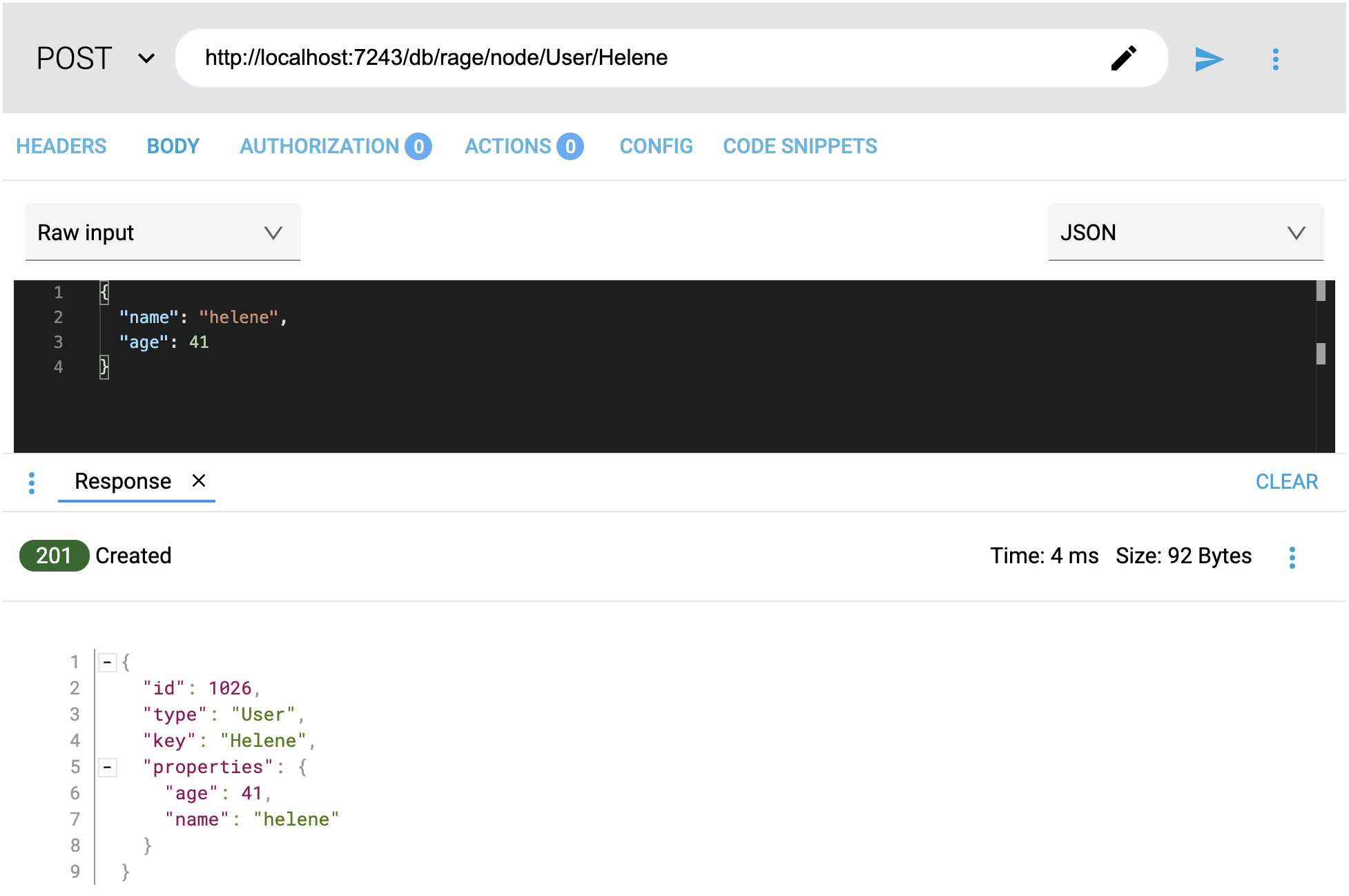The width and height of the screenshot is (1349, 896).
Task: Open the request options three-dot menu
Action: coord(1275,59)
